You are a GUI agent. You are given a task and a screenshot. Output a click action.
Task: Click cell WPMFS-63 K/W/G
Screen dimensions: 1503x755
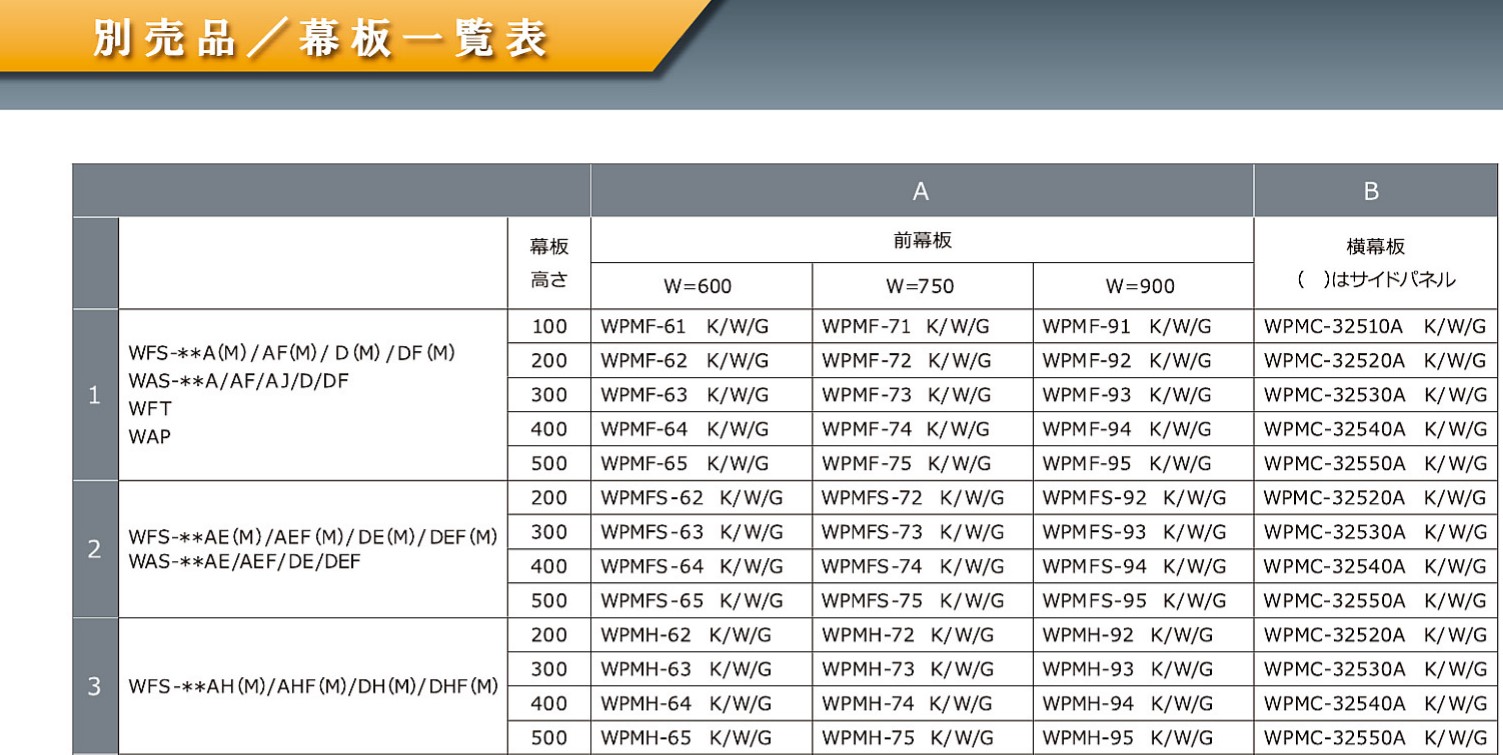tap(701, 532)
